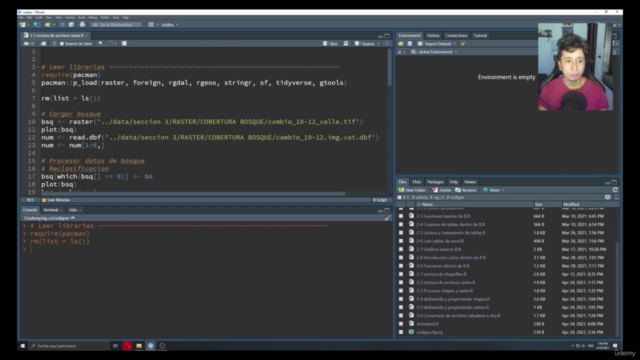Viewport: 640px width, 360px height.
Task: Open the Addins dropdown
Action: [169, 25]
